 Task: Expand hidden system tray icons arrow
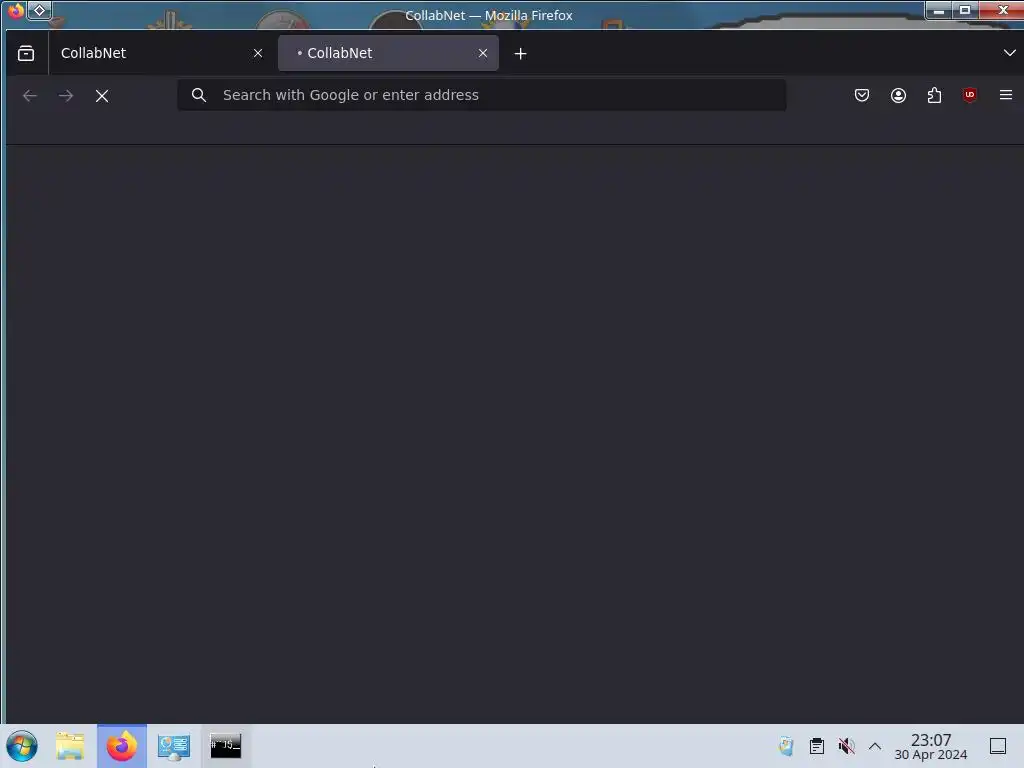pyautogui.click(x=875, y=746)
